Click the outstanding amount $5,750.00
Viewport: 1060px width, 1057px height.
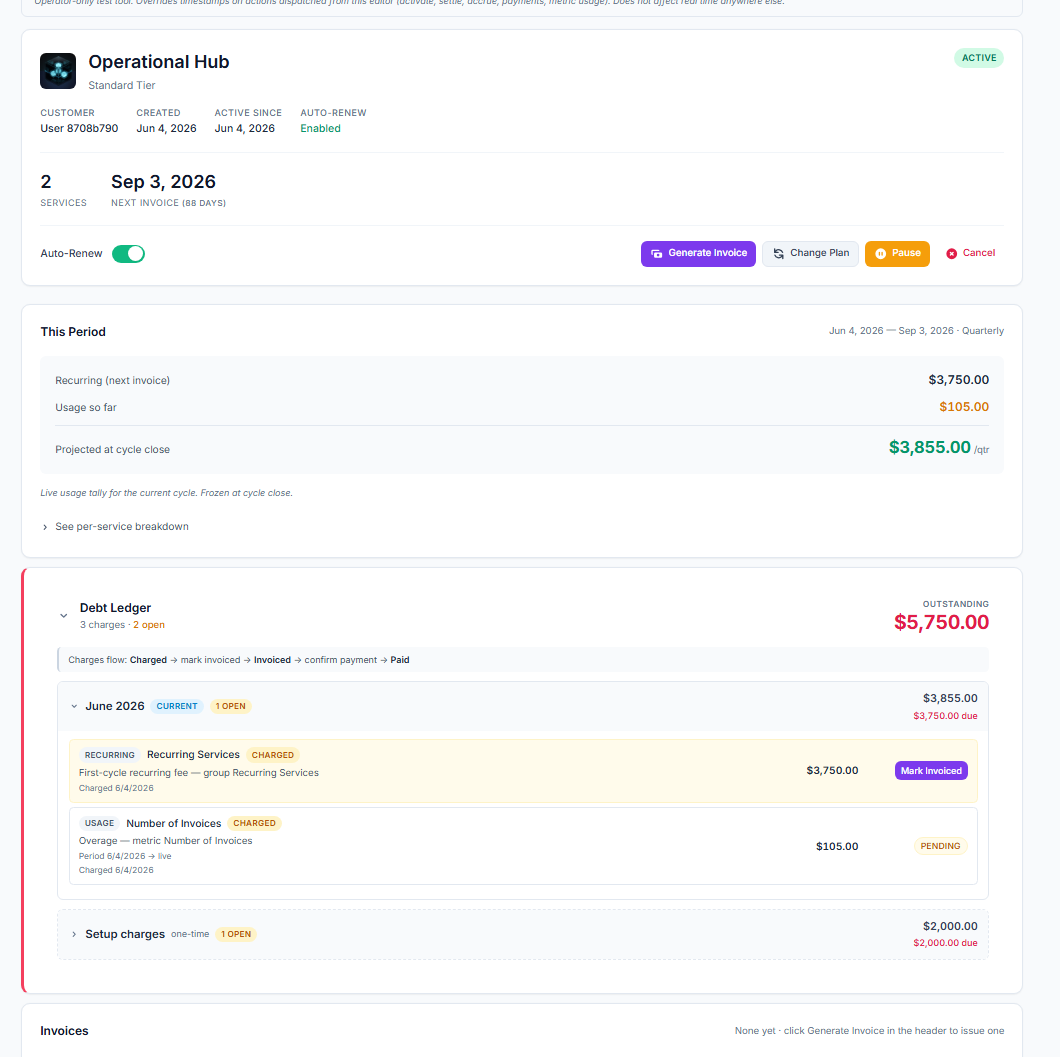[x=941, y=622]
